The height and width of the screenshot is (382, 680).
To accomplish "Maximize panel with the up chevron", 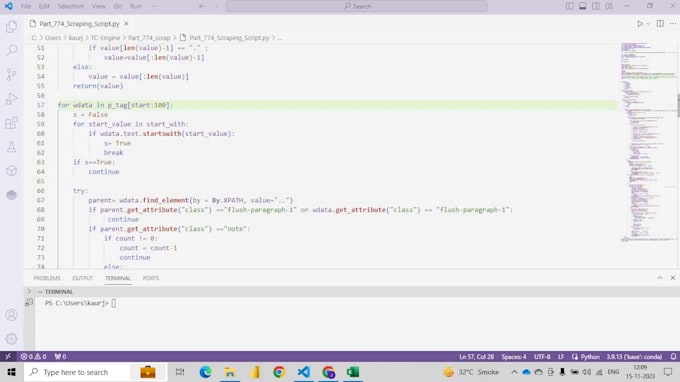I will pos(660,278).
